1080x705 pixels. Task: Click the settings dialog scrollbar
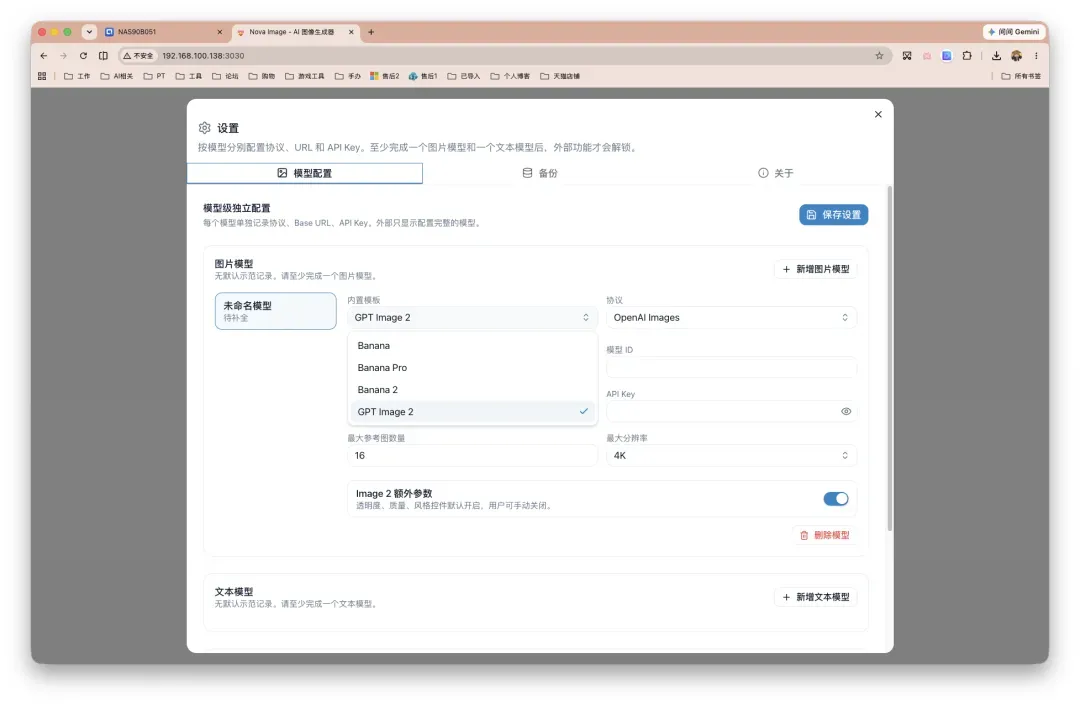coord(890,358)
